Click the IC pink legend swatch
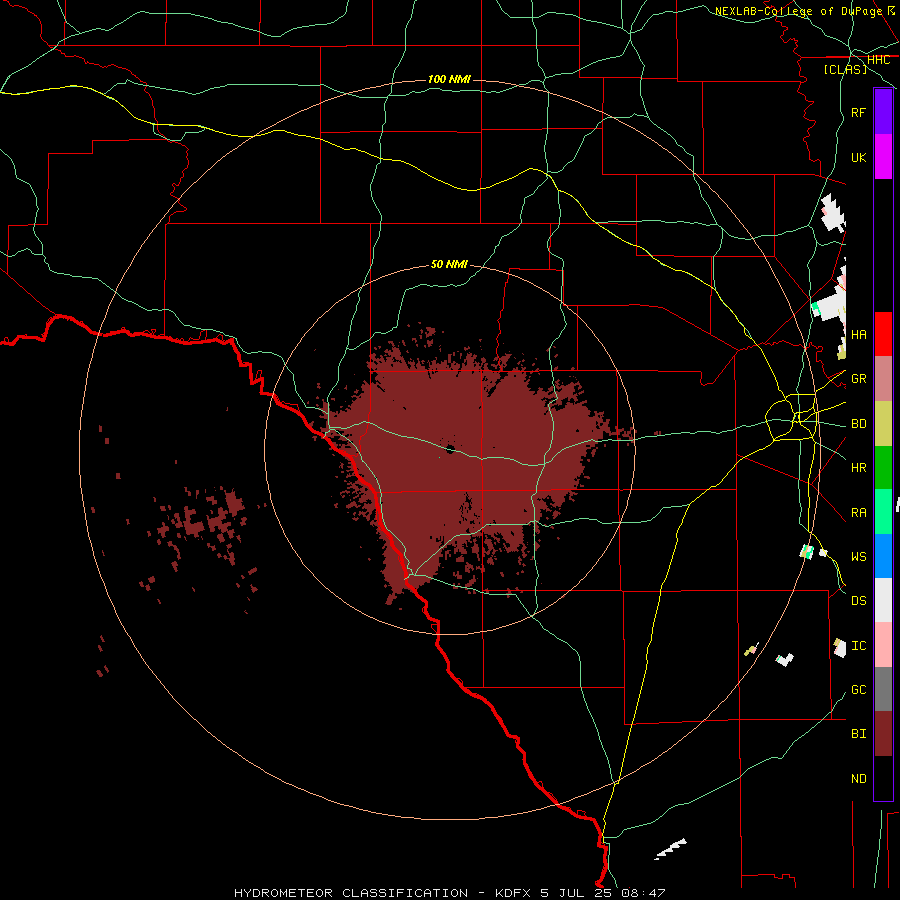Screen dimensions: 900x900 tap(883, 645)
